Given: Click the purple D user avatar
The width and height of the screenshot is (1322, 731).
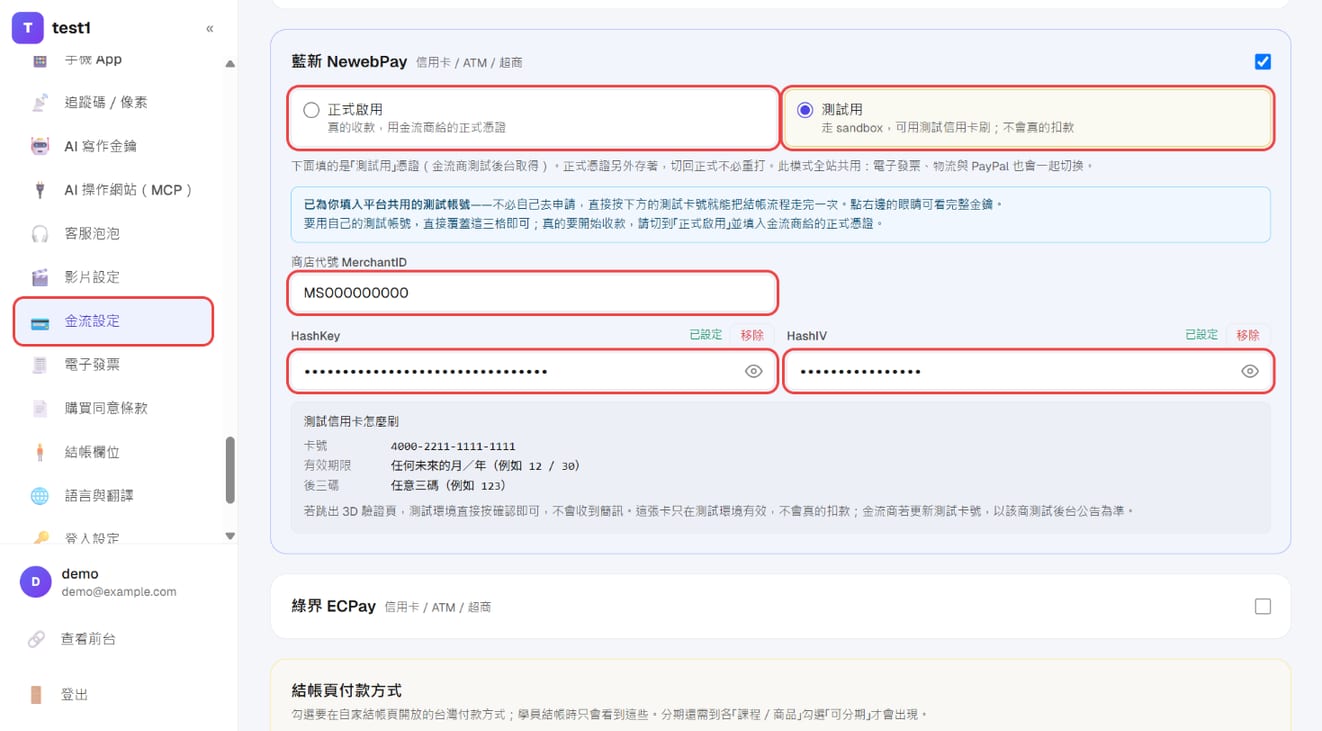Looking at the screenshot, I should [x=36, y=582].
